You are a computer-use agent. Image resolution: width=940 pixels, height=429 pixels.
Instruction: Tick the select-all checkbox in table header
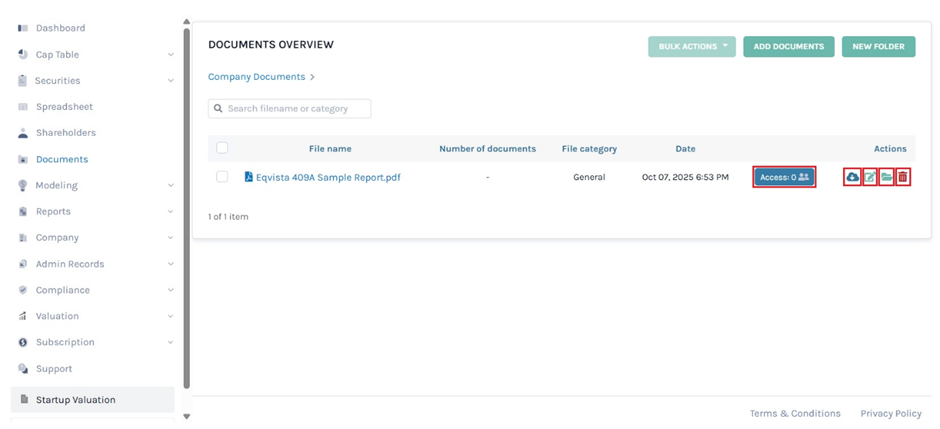[222, 148]
